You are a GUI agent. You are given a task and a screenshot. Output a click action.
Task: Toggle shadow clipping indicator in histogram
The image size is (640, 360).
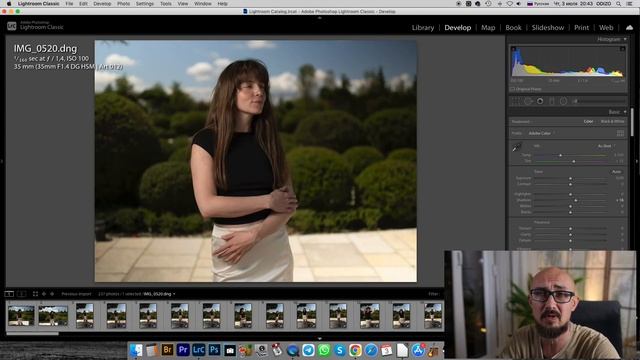(513, 49)
